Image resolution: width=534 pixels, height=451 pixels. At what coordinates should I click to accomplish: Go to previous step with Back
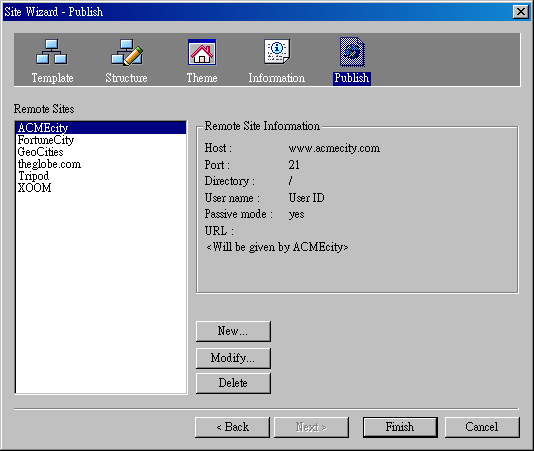(232, 427)
